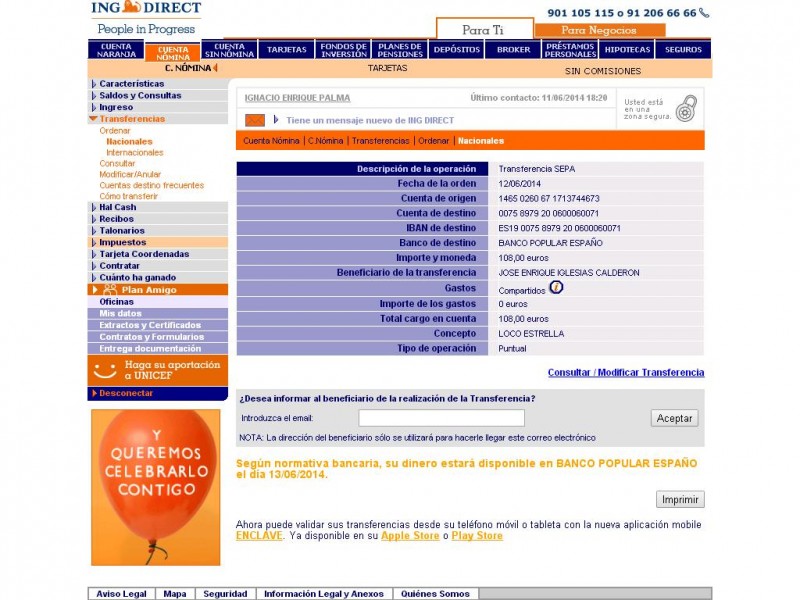Click the IGNACIO ENRIQUE PALMA name link
The width and height of the screenshot is (800, 600).
pyautogui.click(x=297, y=98)
